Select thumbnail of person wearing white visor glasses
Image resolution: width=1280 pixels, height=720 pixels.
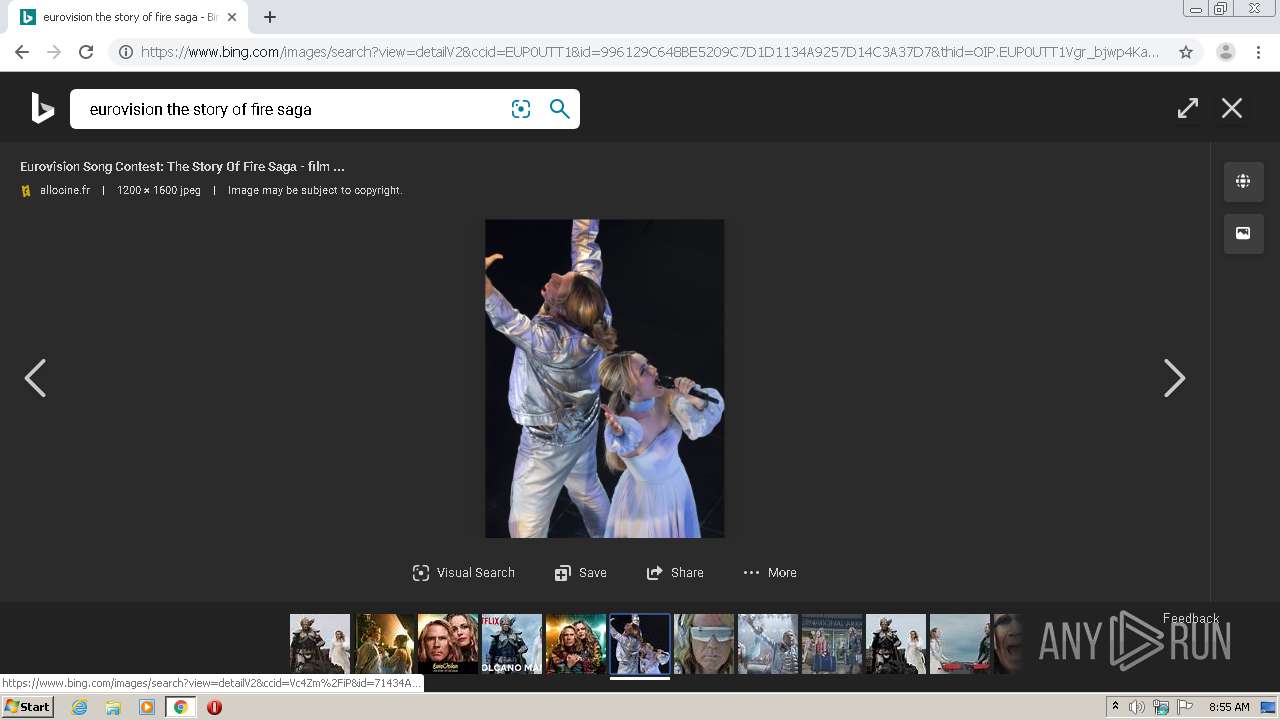click(x=704, y=644)
